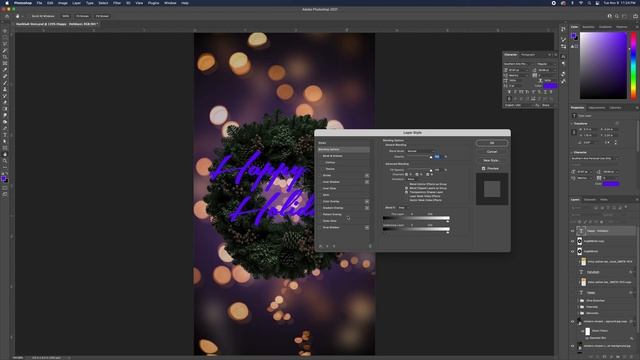Open font family dropdown in Character panel

pos(518,64)
